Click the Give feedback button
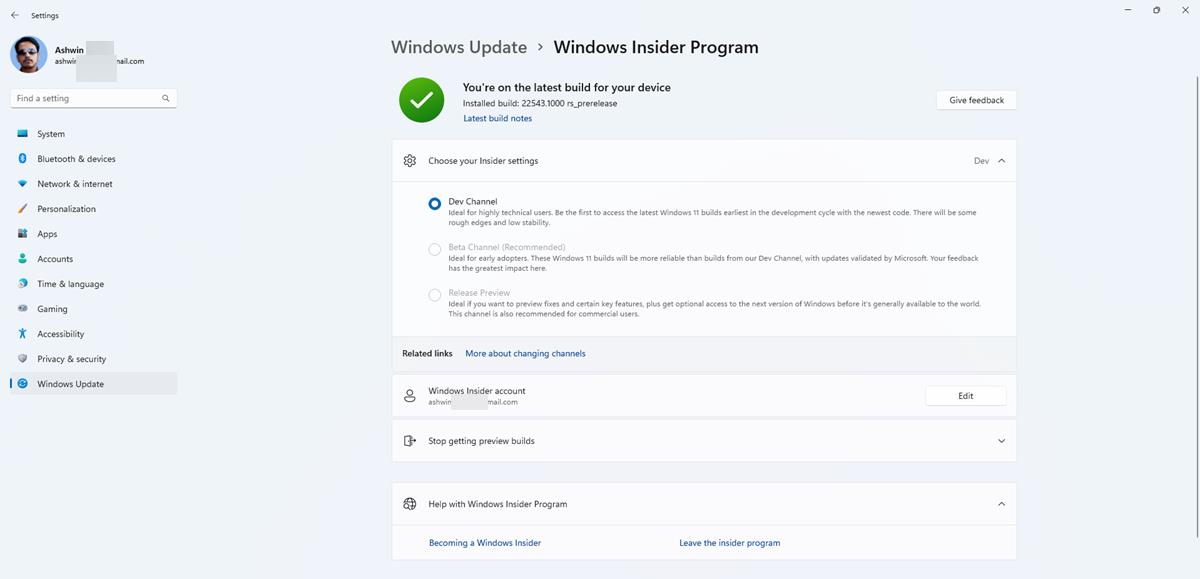1200x579 pixels. pyautogui.click(x=975, y=99)
